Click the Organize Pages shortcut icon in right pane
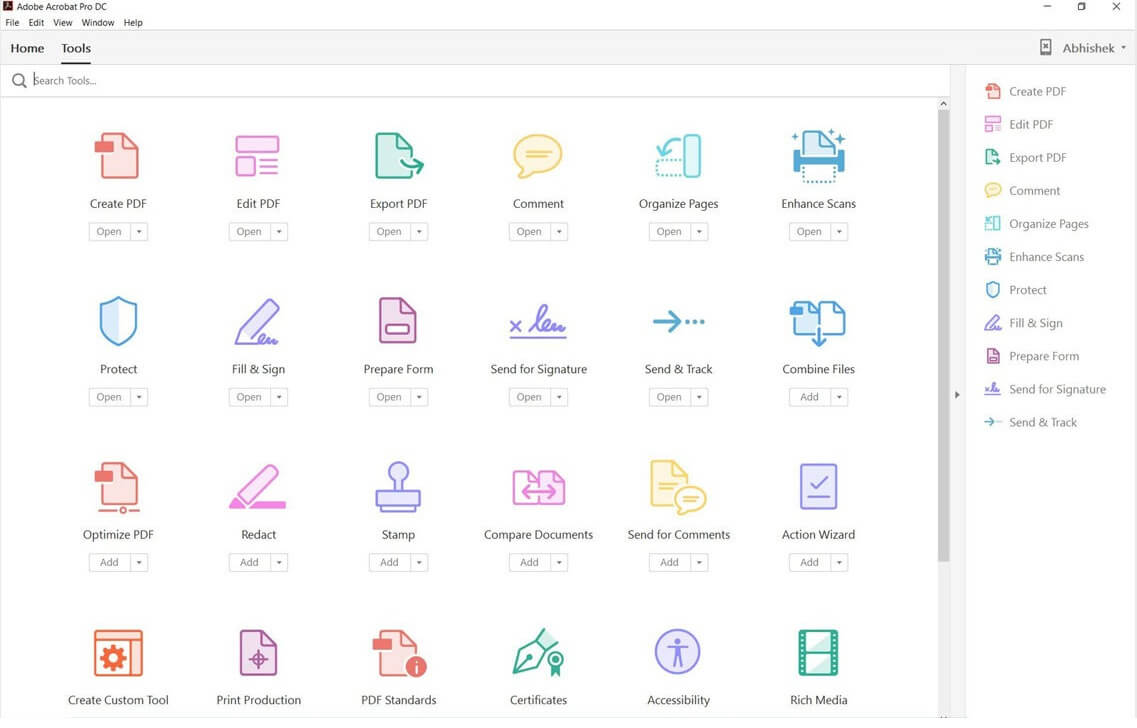This screenshot has width=1137, height=728. (993, 224)
